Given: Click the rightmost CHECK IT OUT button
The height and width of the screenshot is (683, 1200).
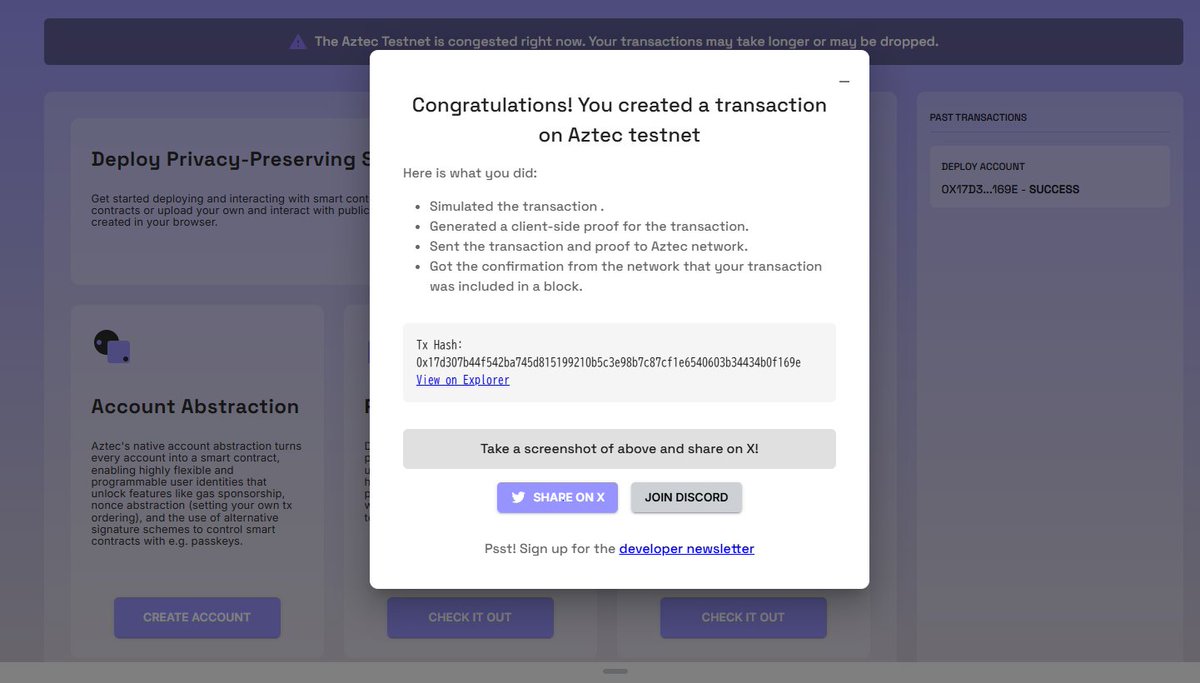Looking at the screenshot, I should (743, 617).
